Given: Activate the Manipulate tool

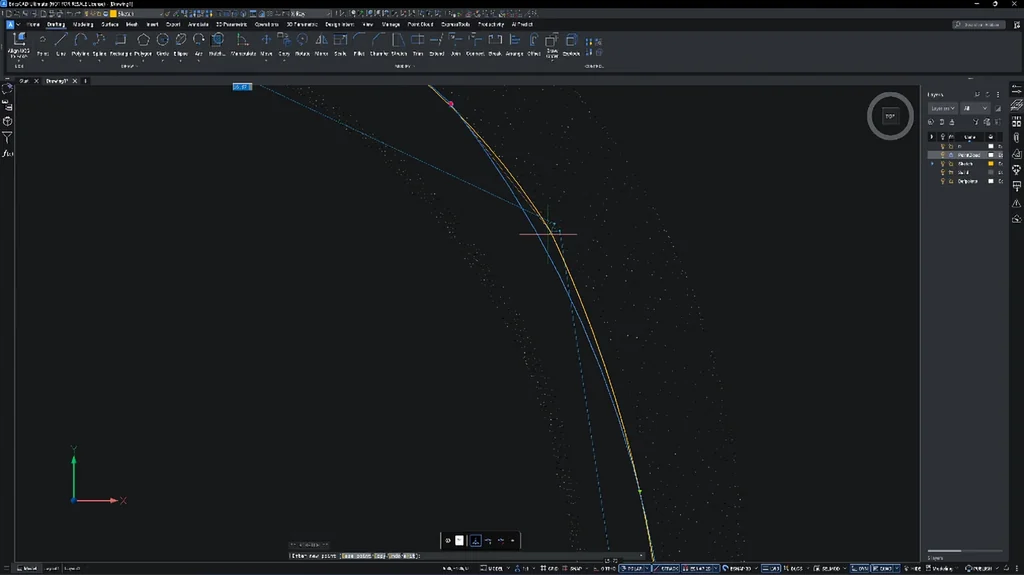Looking at the screenshot, I should 243,44.
